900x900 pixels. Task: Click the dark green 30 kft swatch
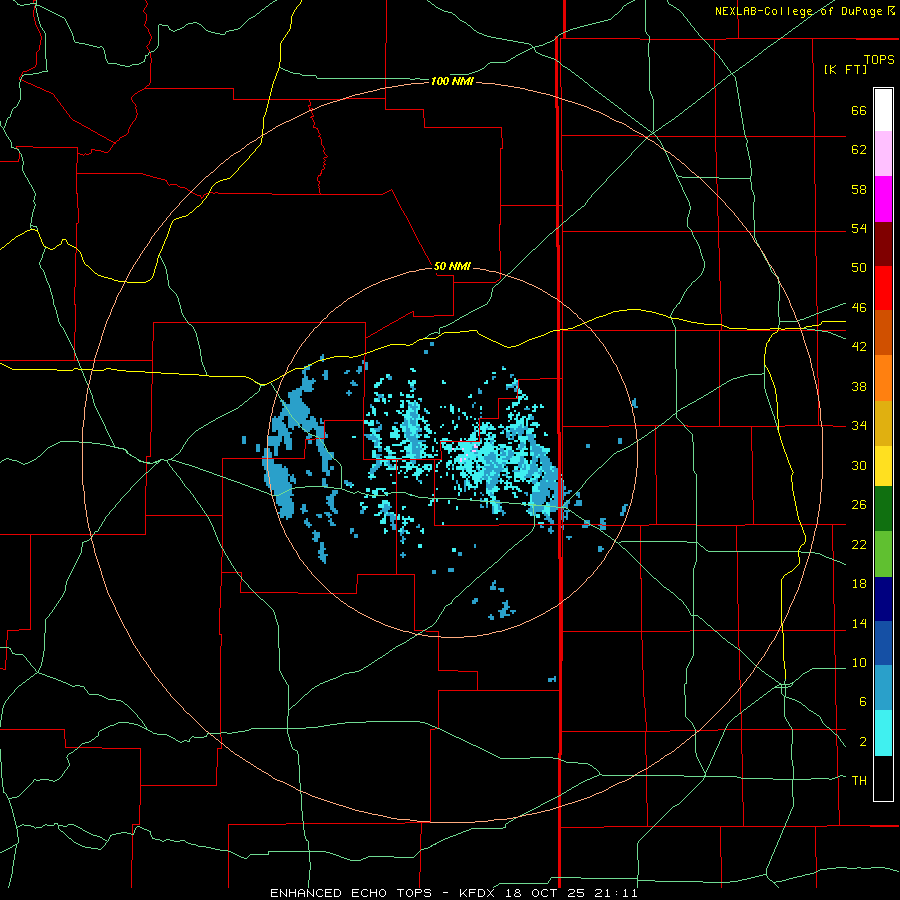click(x=883, y=511)
